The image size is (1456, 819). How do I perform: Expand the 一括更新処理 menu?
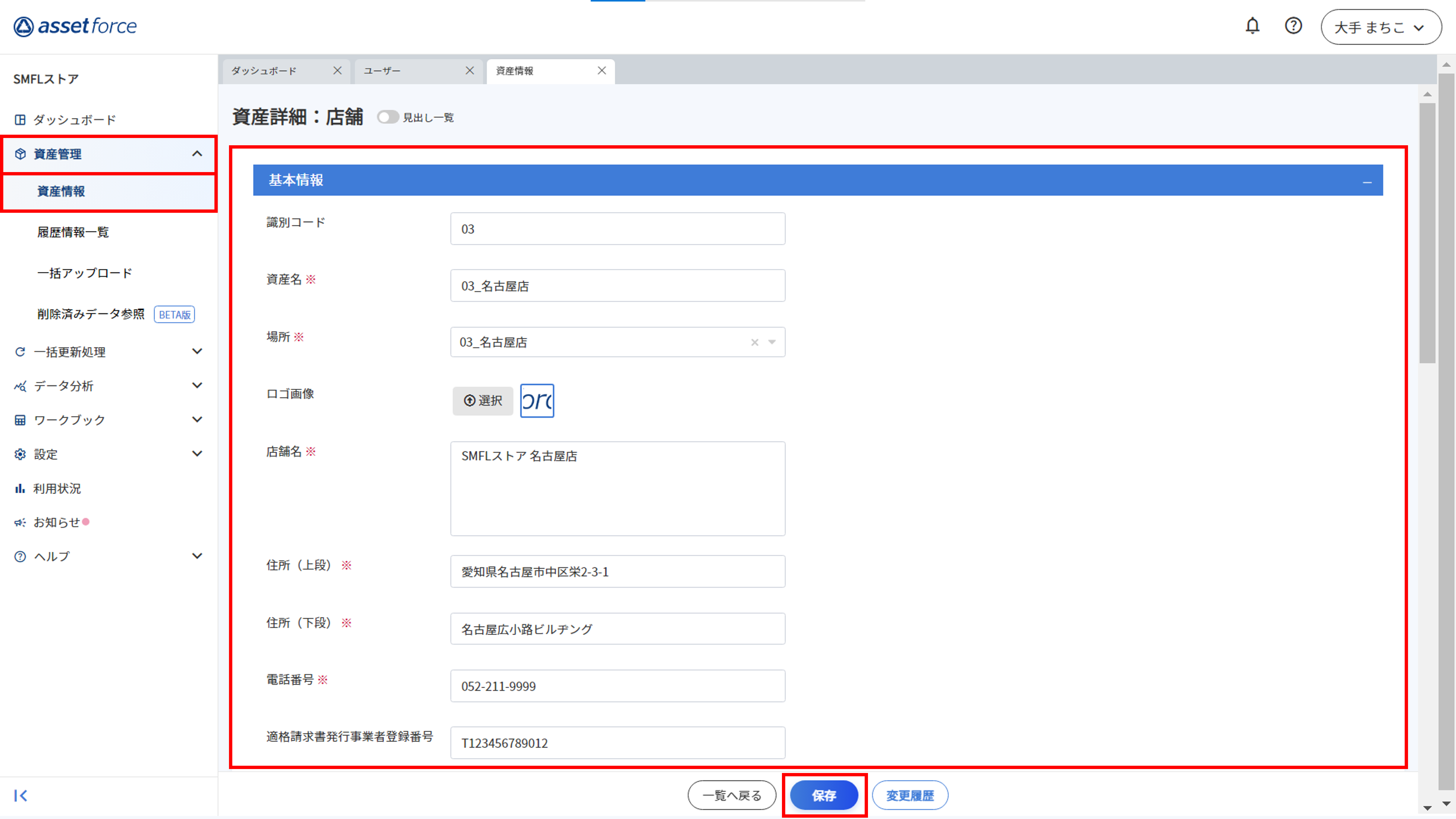[197, 351]
